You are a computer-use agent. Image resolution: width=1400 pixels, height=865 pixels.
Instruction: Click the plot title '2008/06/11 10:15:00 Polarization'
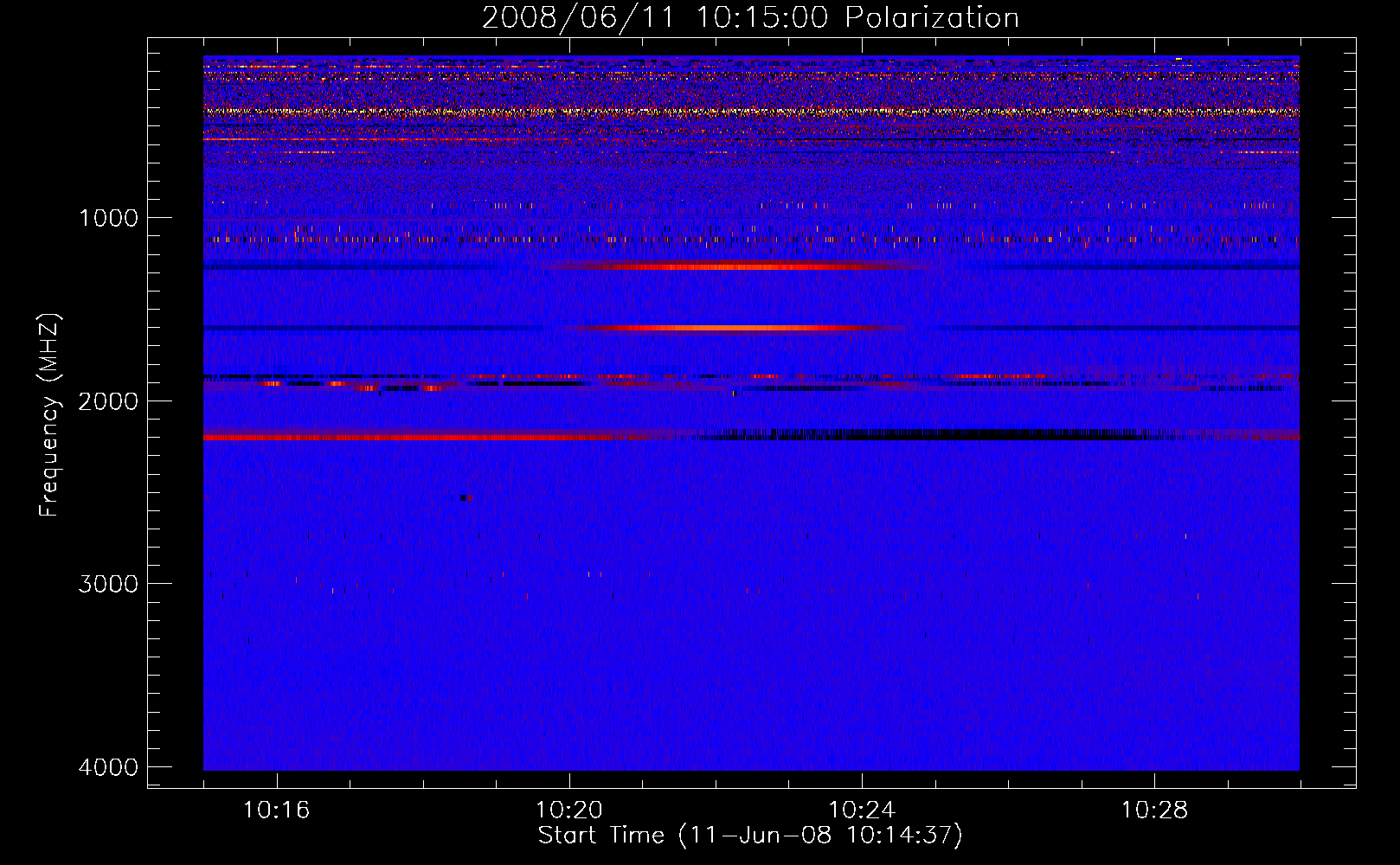pos(750,18)
